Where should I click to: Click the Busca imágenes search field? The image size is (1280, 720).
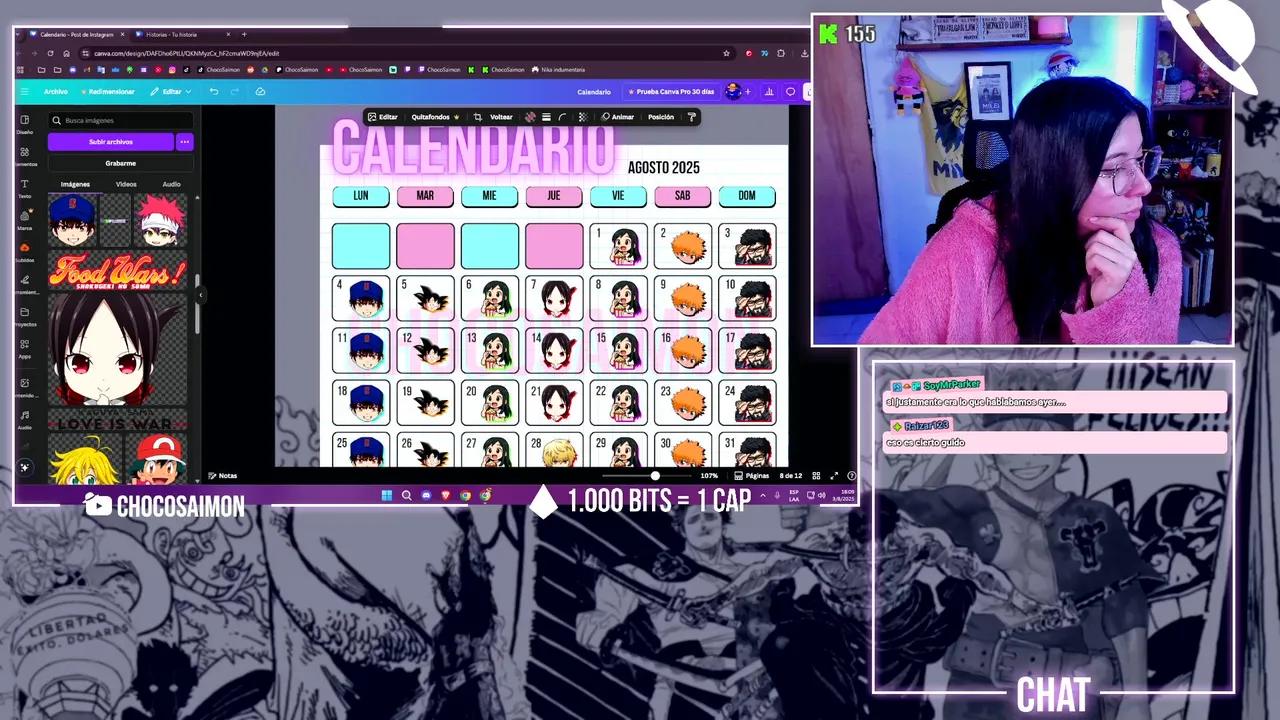tap(120, 120)
